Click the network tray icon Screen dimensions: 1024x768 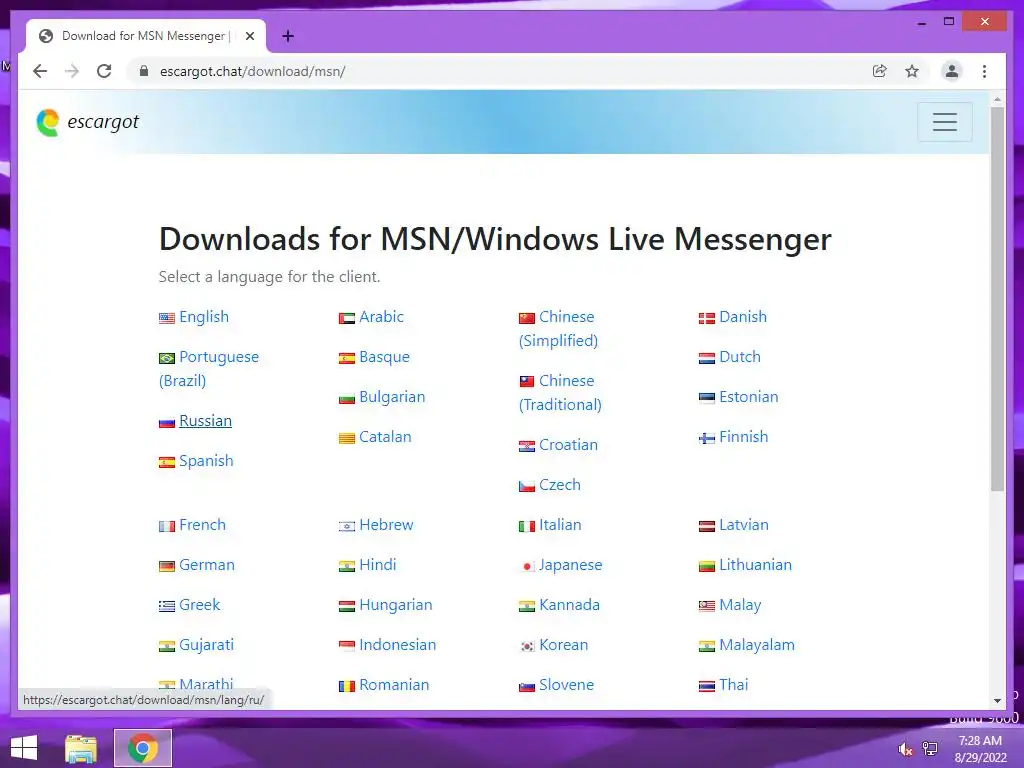929,749
